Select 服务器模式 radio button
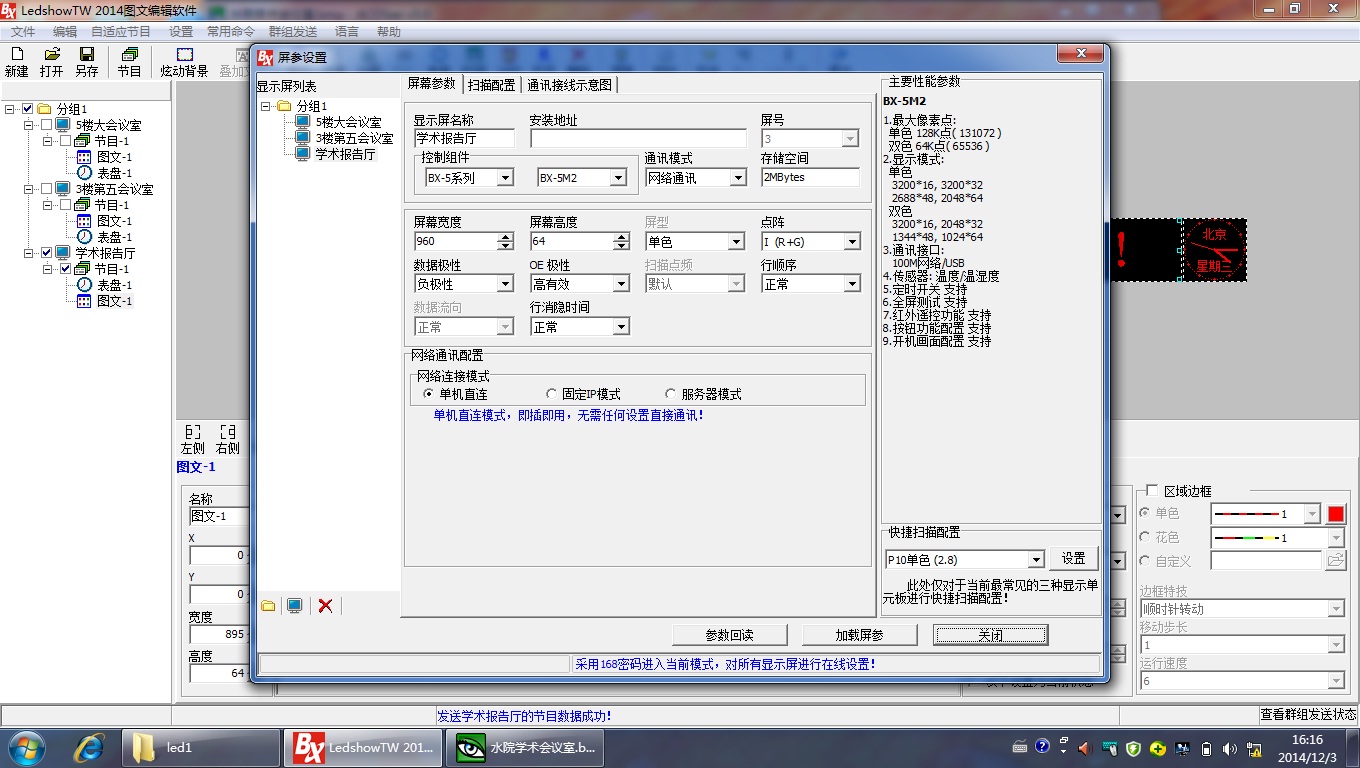This screenshot has width=1360, height=768. coord(671,394)
